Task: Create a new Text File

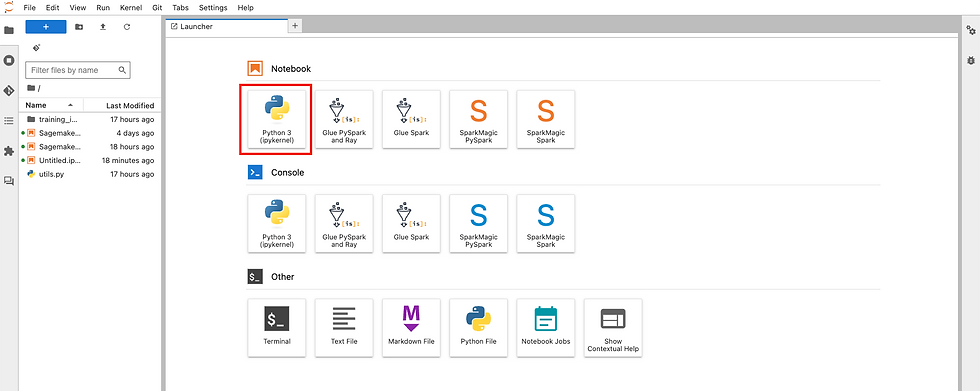Action: [344, 328]
